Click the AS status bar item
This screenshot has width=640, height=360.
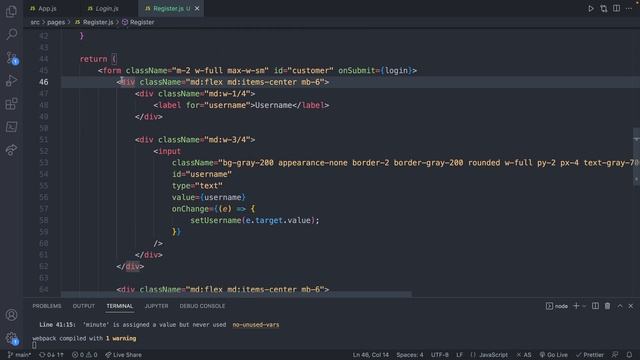pos(524,355)
